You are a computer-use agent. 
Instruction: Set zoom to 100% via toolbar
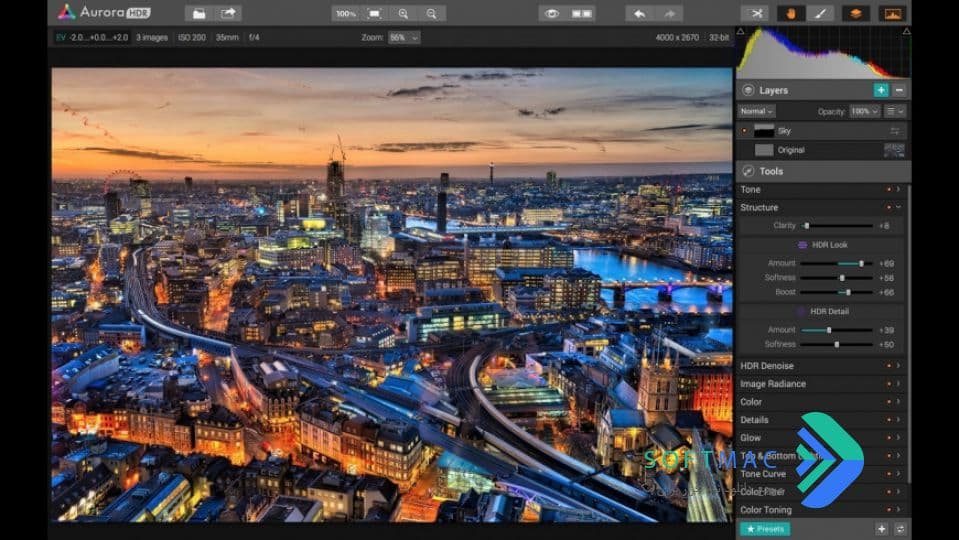(346, 13)
